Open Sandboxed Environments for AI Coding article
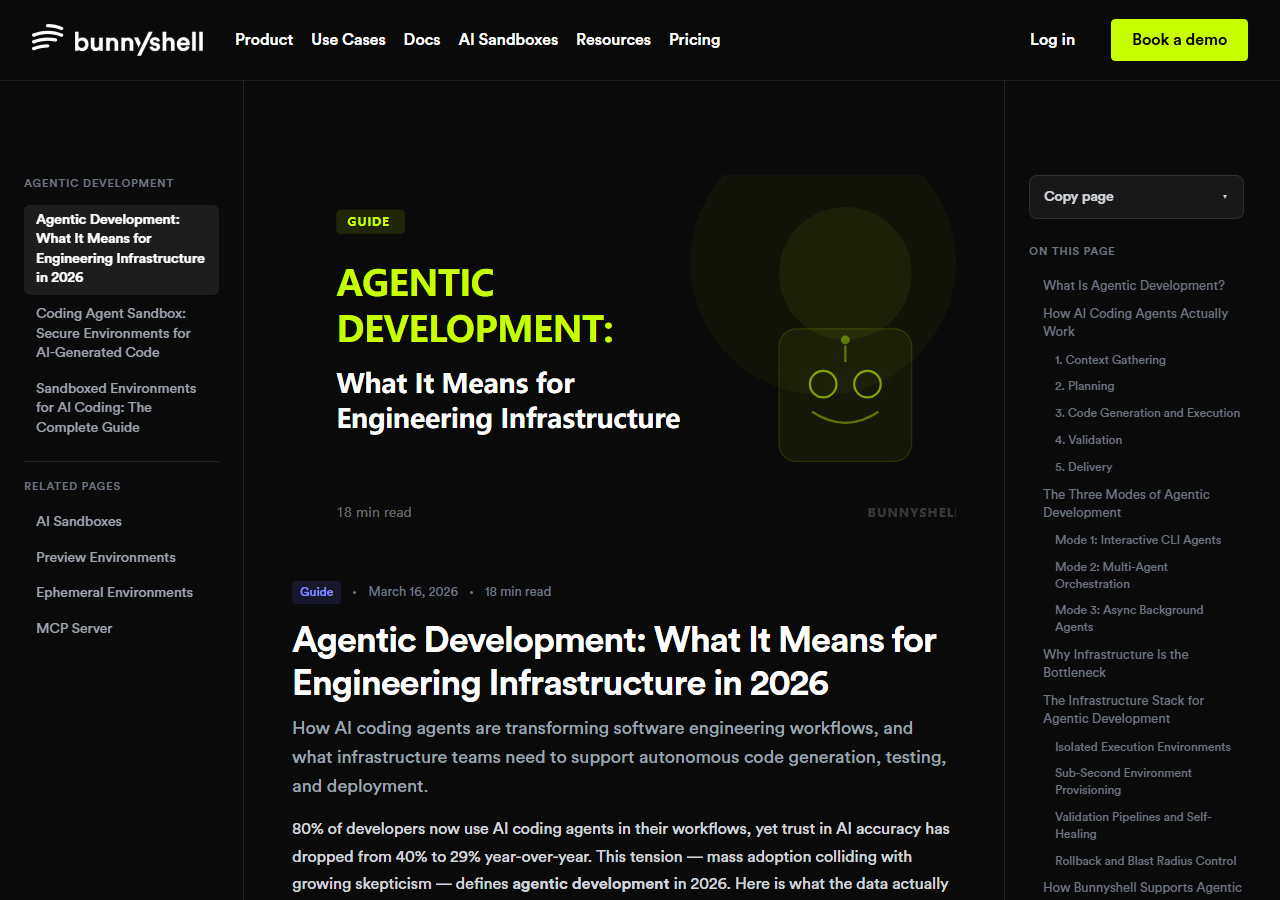Image resolution: width=1280 pixels, height=900 pixels. click(x=121, y=408)
